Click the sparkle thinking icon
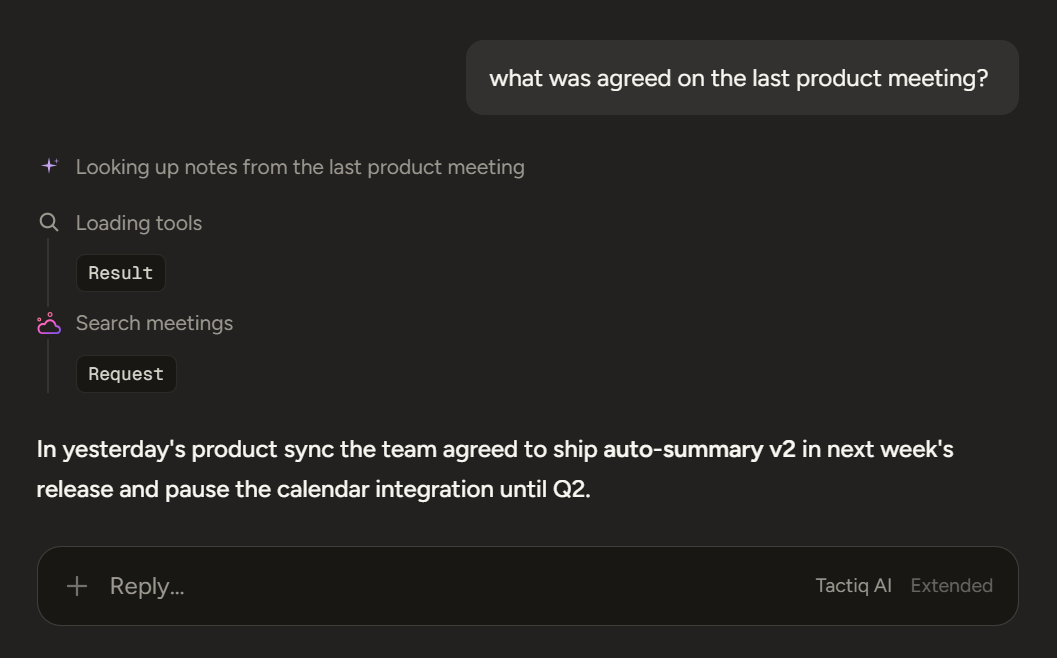1057x658 pixels. click(x=49, y=166)
